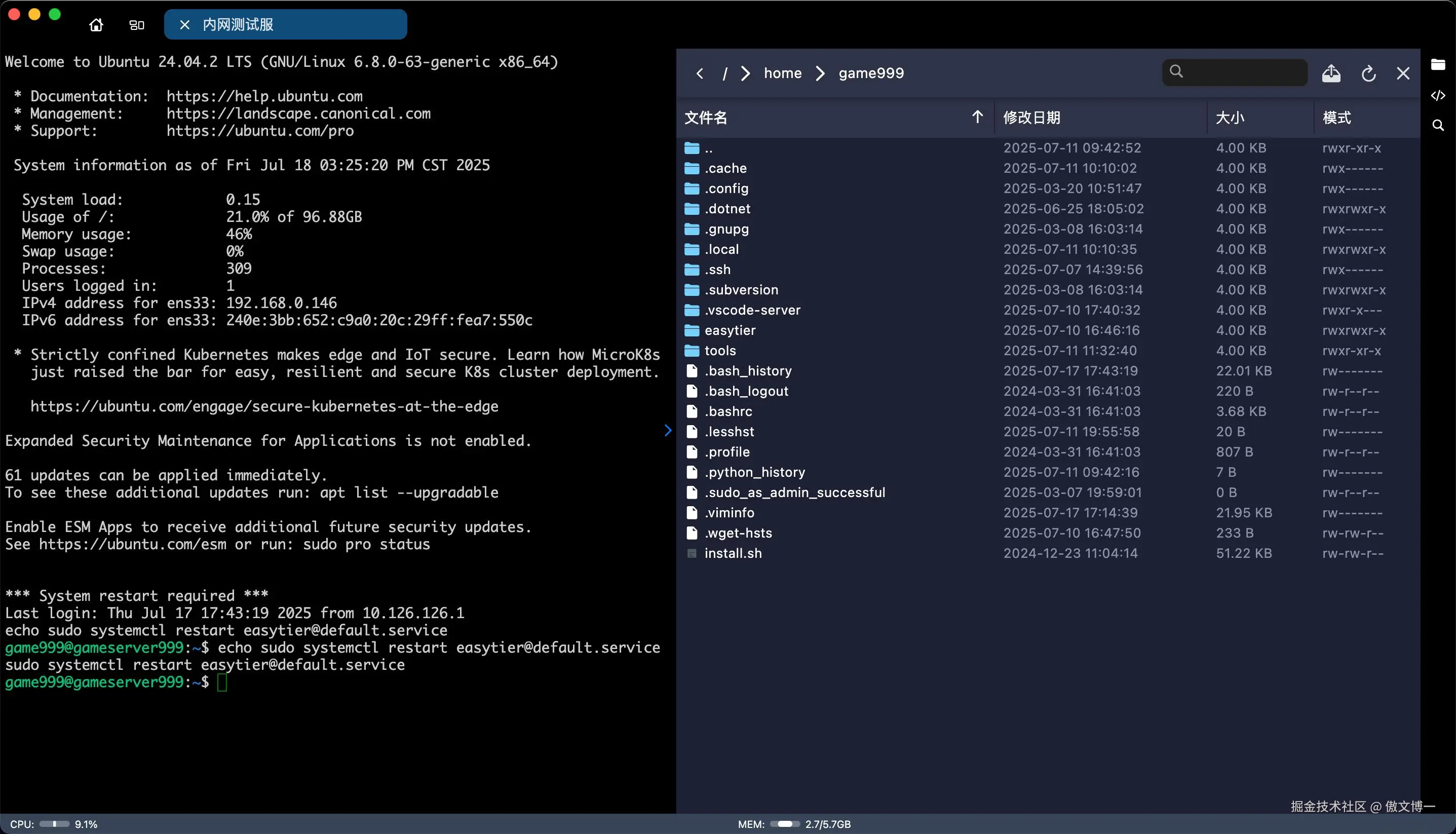Collapse the file panel with blue arrow

668,430
